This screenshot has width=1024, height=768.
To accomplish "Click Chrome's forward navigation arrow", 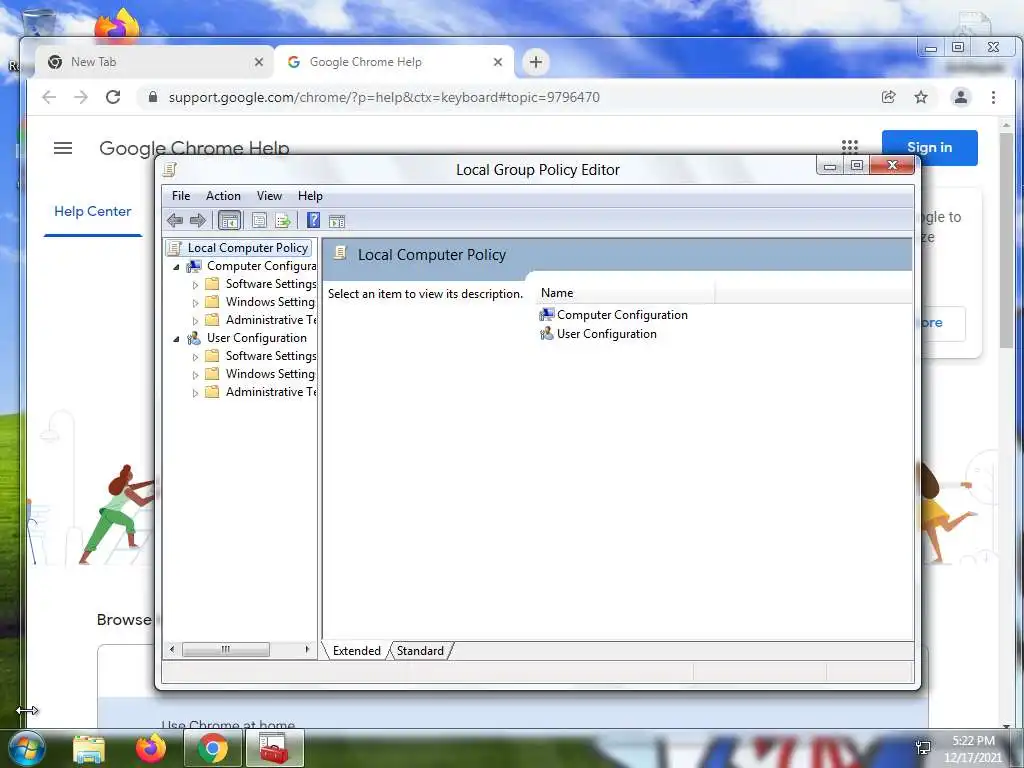I will point(80,97).
